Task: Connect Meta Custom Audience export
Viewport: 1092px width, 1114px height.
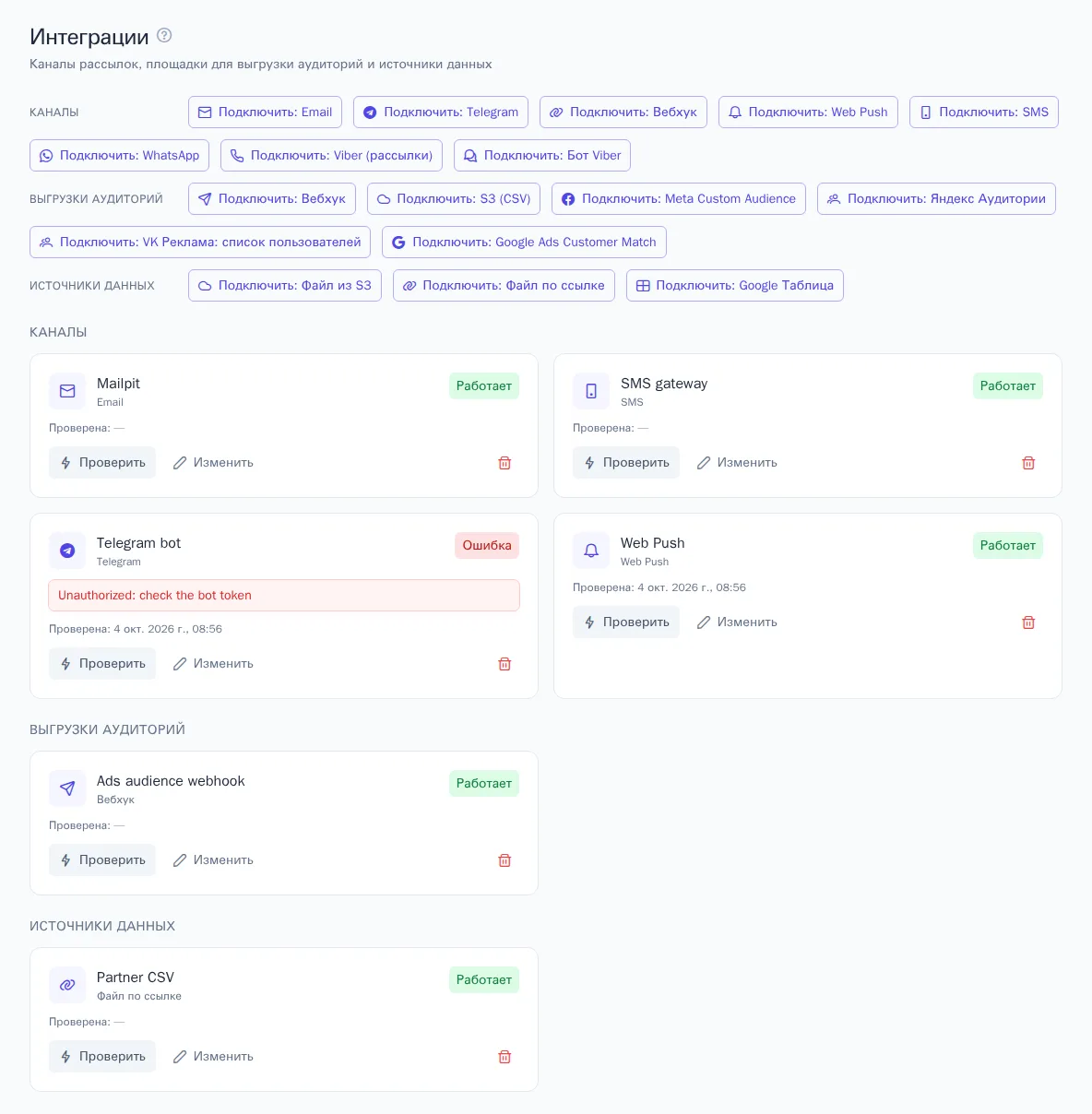Action: click(x=679, y=198)
